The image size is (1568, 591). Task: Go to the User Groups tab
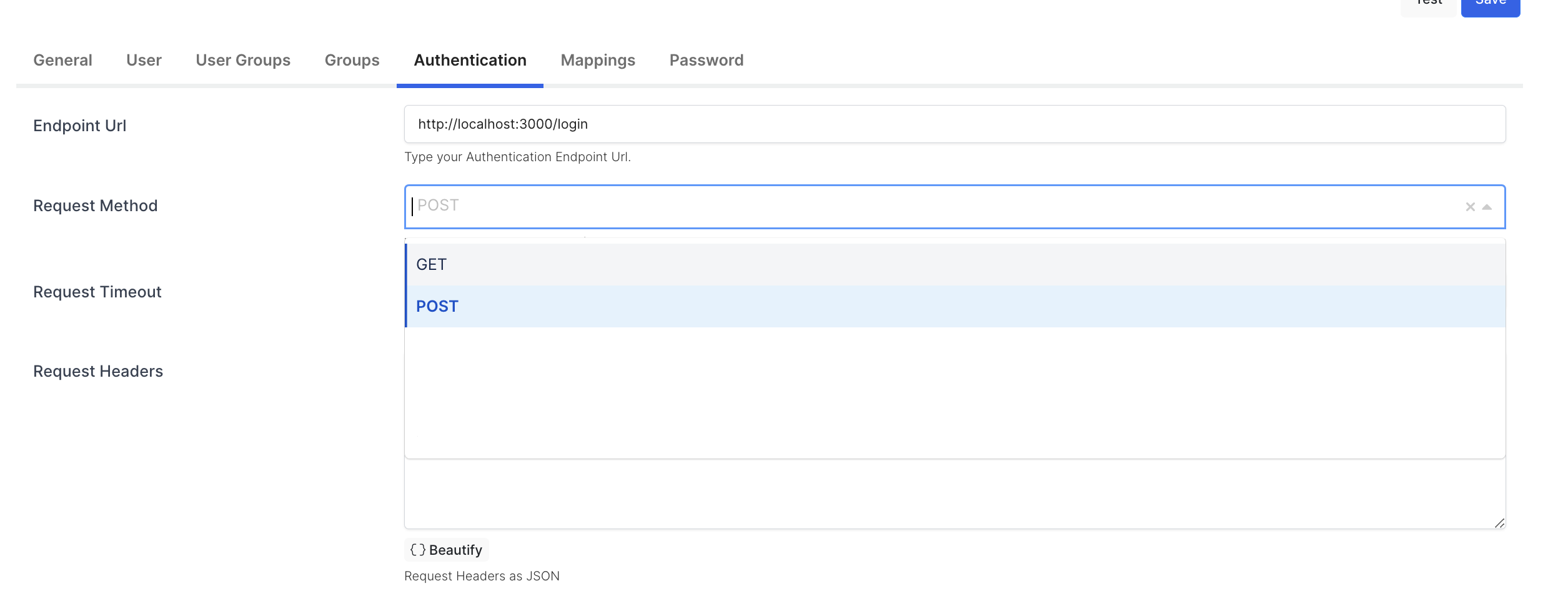[243, 60]
